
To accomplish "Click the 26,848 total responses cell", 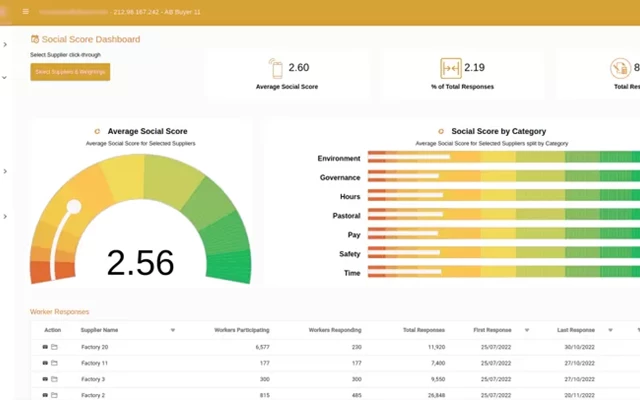I will 436,395.
